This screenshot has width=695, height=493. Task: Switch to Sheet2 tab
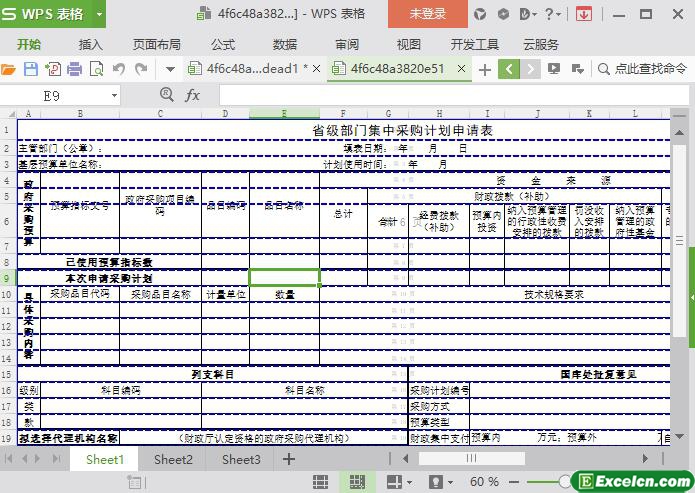[173, 459]
